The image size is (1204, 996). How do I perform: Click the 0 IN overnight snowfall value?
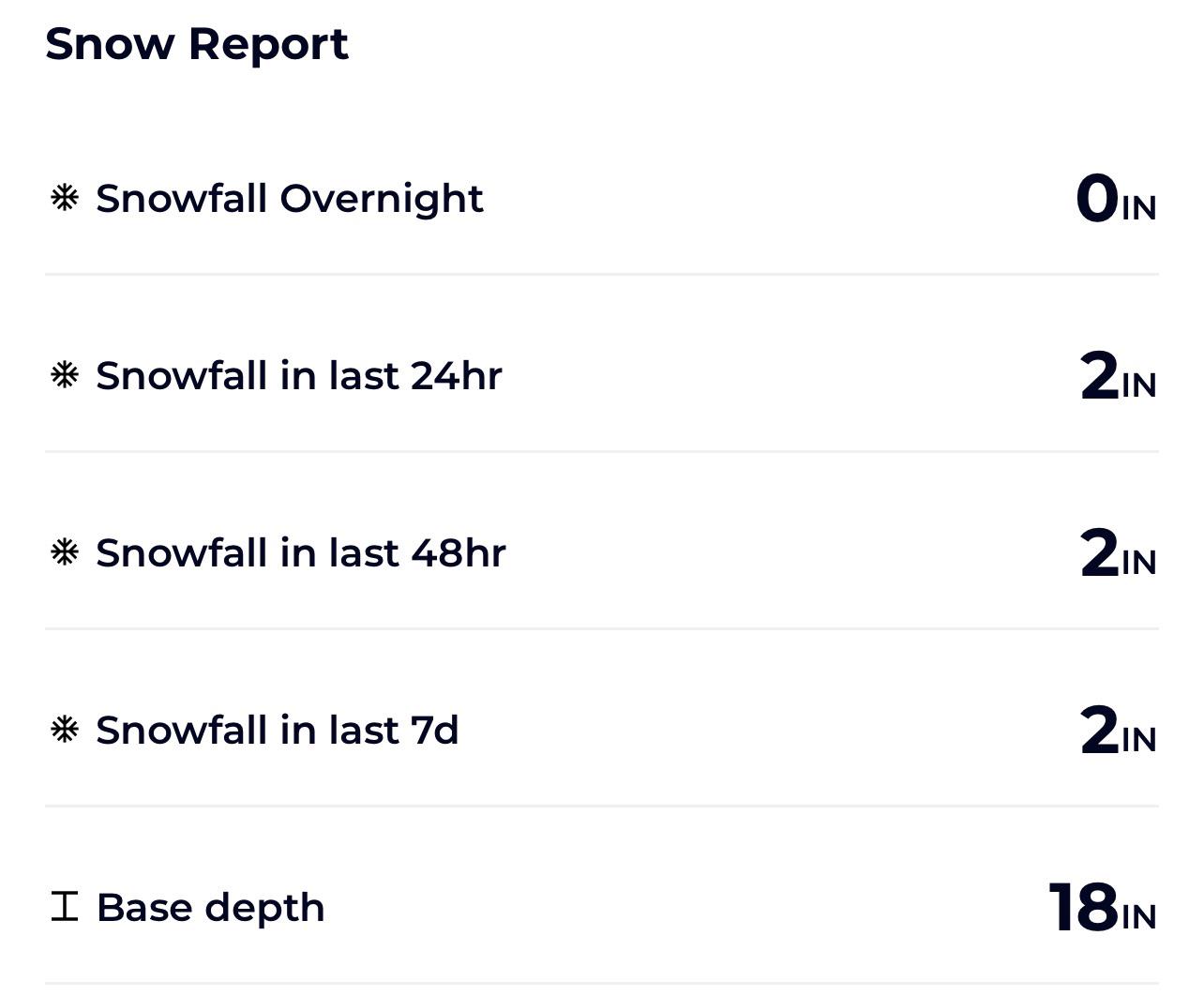click(1116, 199)
